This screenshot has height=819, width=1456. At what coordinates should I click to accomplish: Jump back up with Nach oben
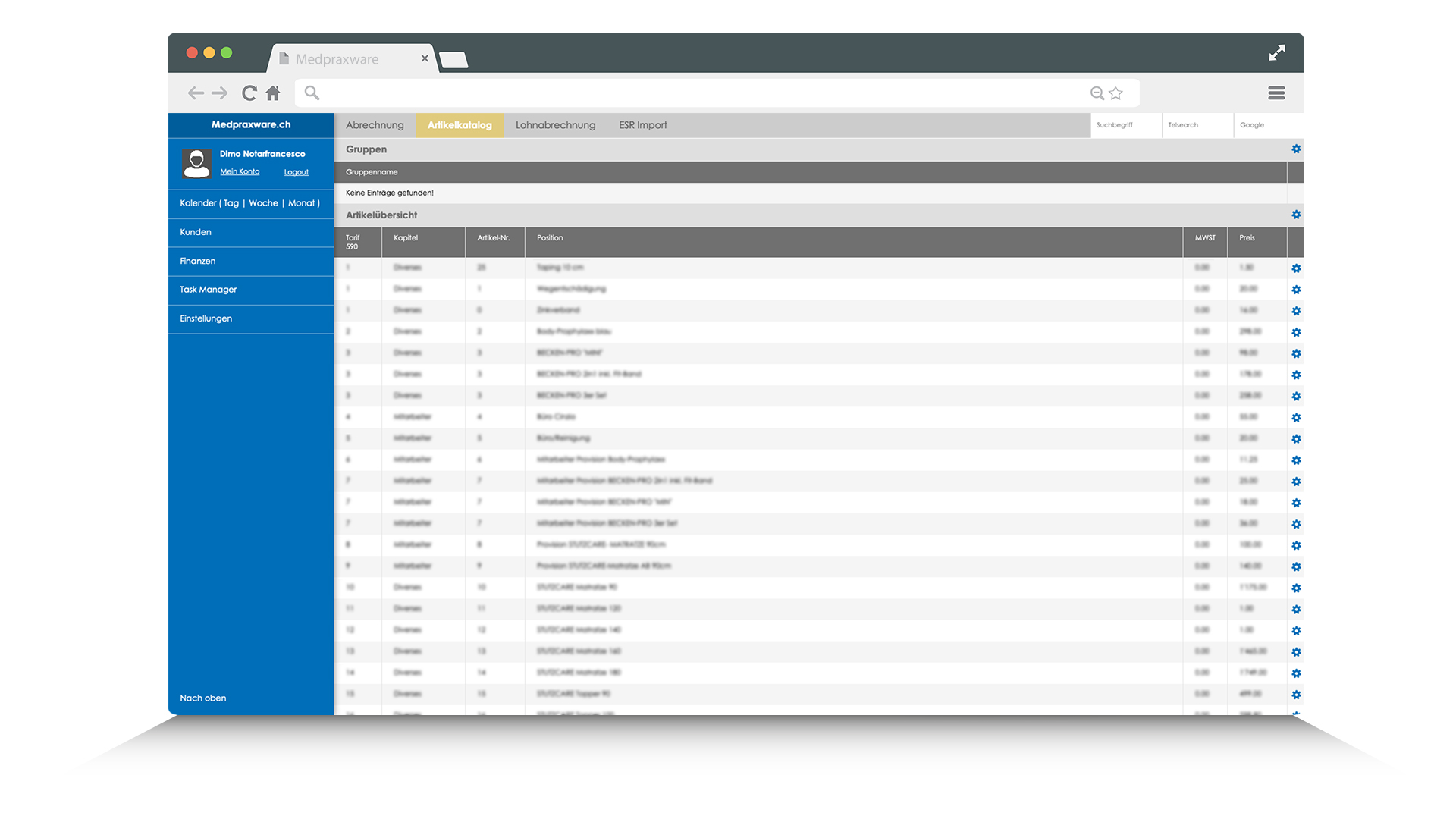tap(202, 698)
